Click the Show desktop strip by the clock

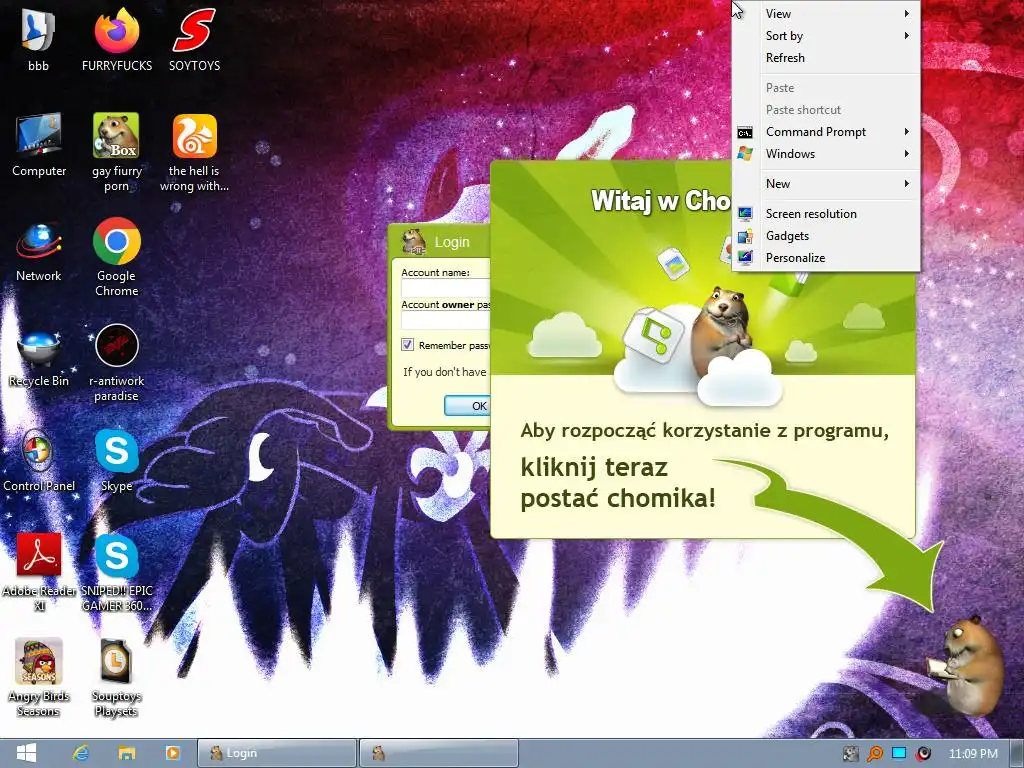tap(1016, 753)
